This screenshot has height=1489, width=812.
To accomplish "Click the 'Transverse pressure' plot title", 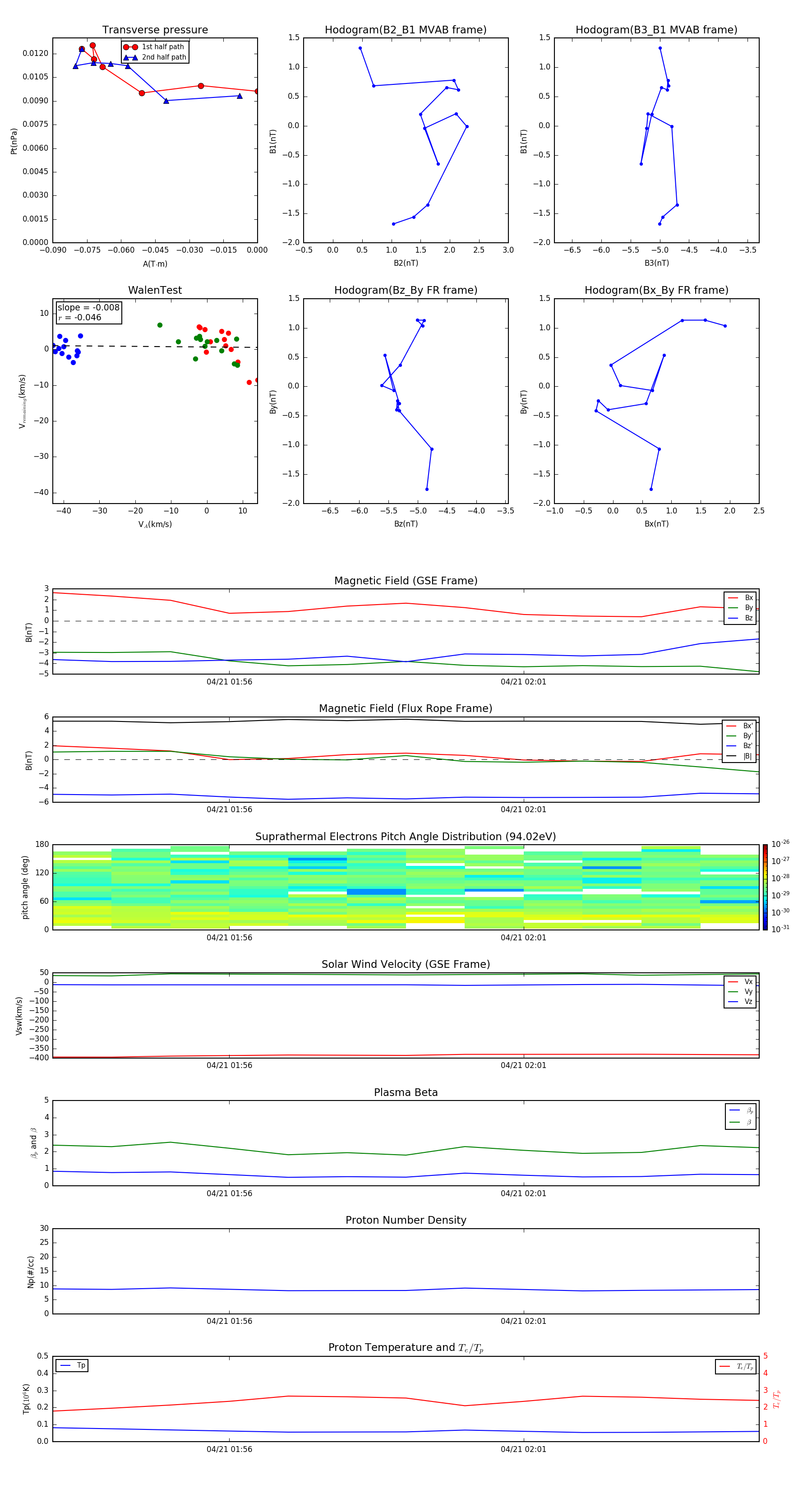I will [155, 30].
